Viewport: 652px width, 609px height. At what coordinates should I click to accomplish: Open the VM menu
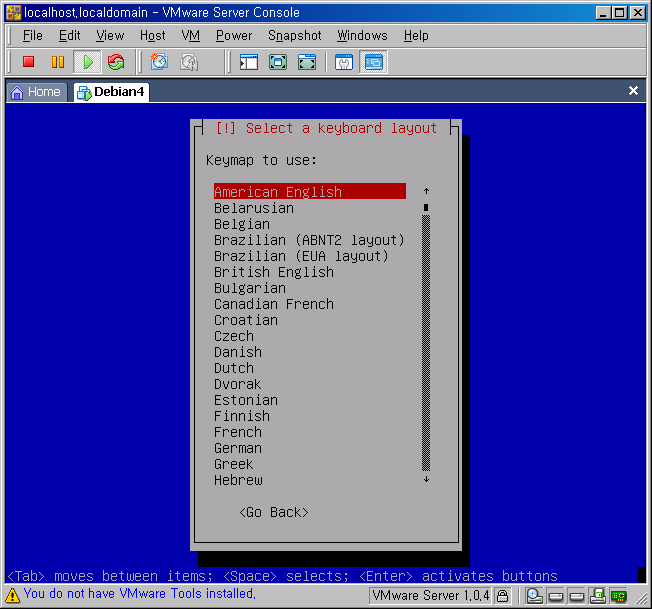(x=191, y=35)
